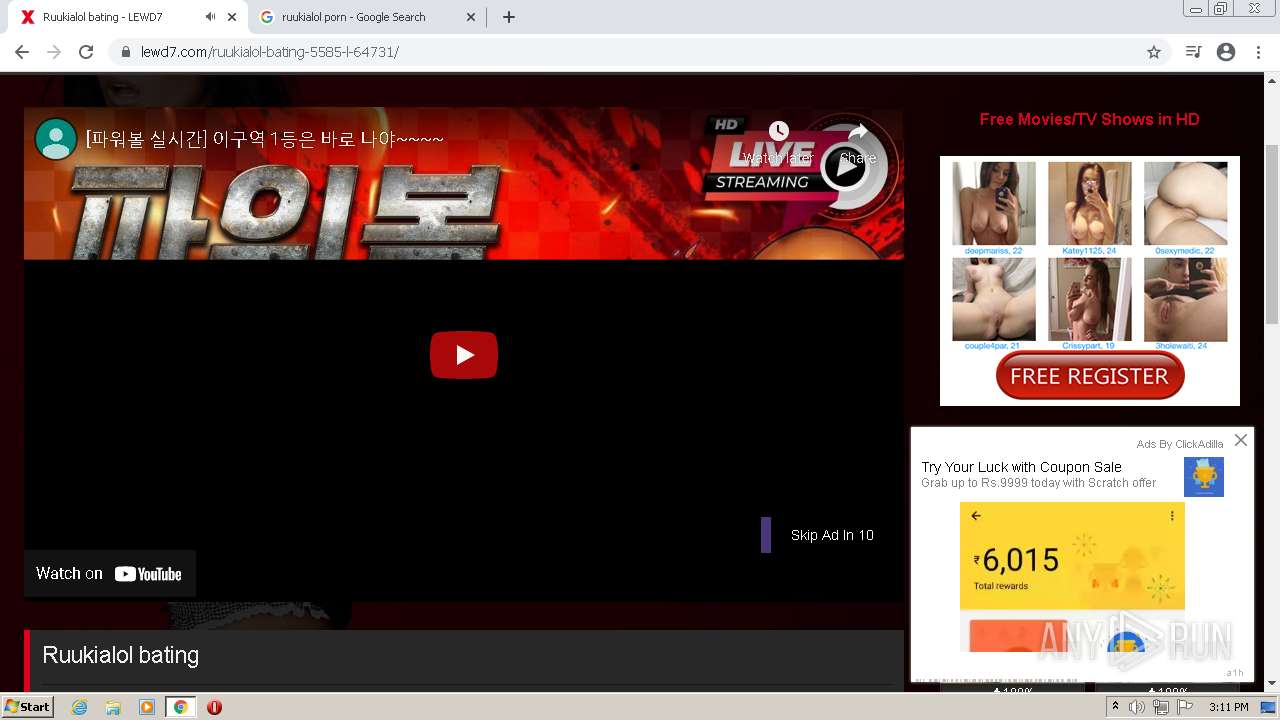Image resolution: width=1280 pixels, height=720 pixels.
Task: Mute the LEWD7 tab audio icon
Action: tap(210, 17)
